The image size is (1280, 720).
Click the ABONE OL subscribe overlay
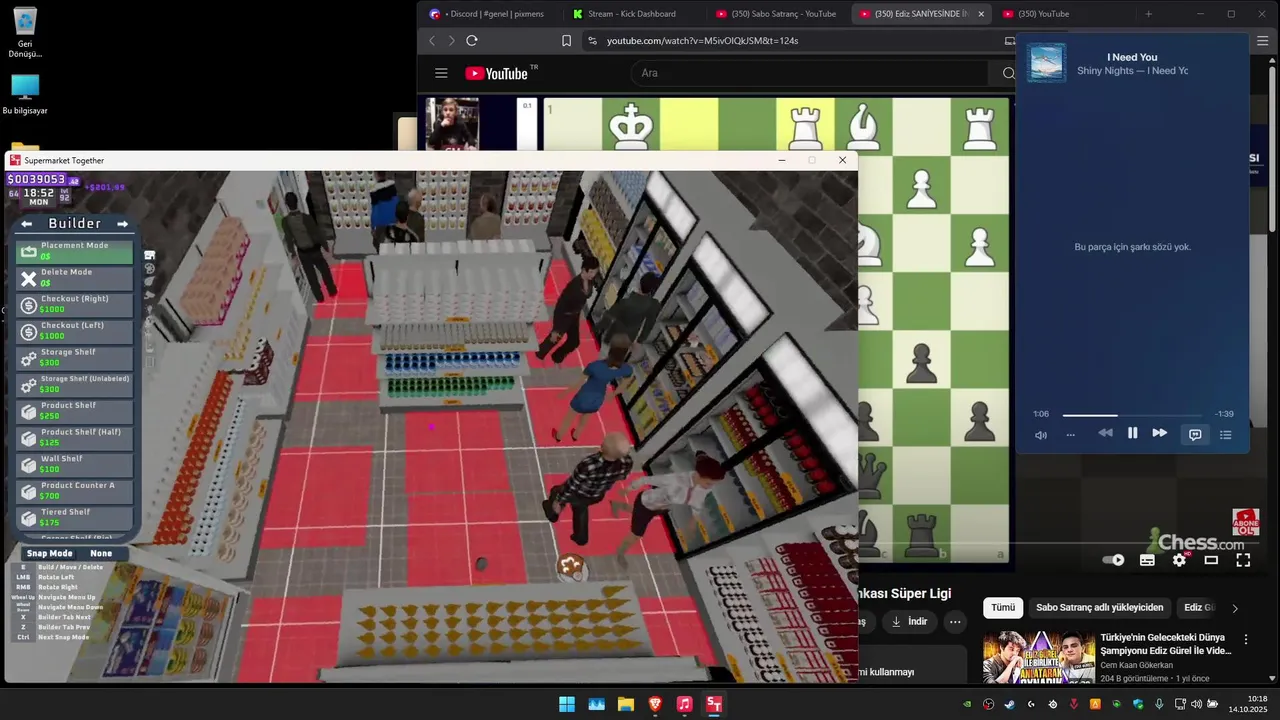(1245, 522)
